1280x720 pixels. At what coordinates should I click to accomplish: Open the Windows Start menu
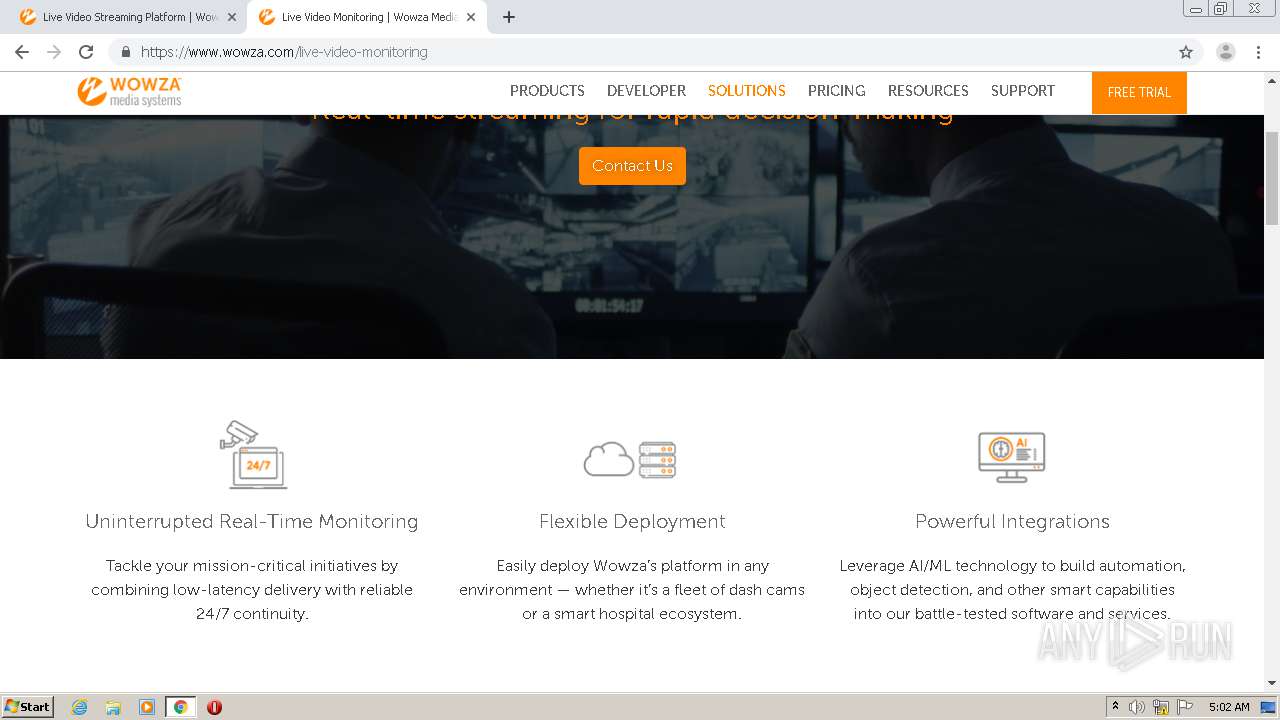pos(28,706)
